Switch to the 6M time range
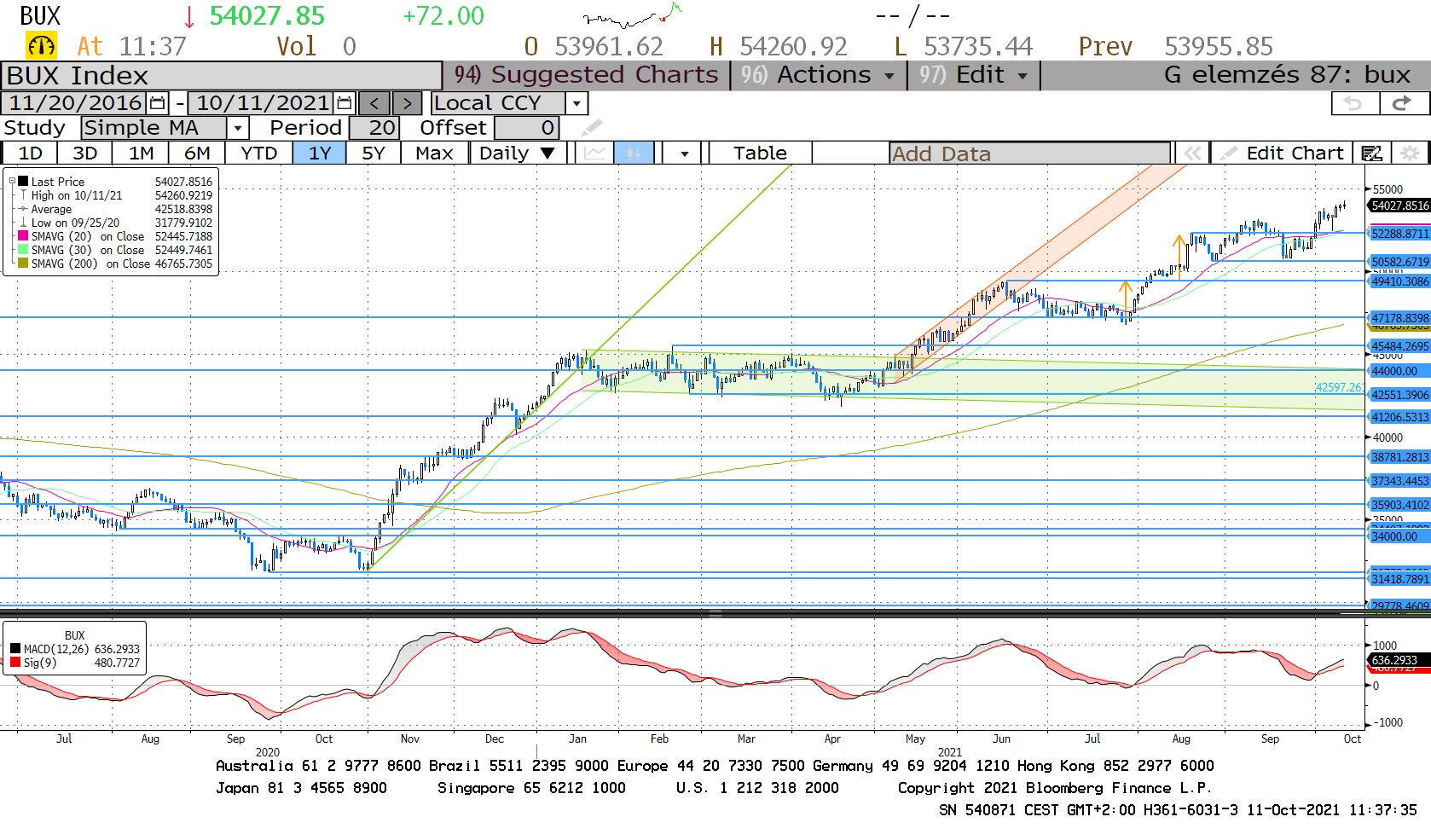Viewport: 1431px width, 840px height. (x=197, y=154)
